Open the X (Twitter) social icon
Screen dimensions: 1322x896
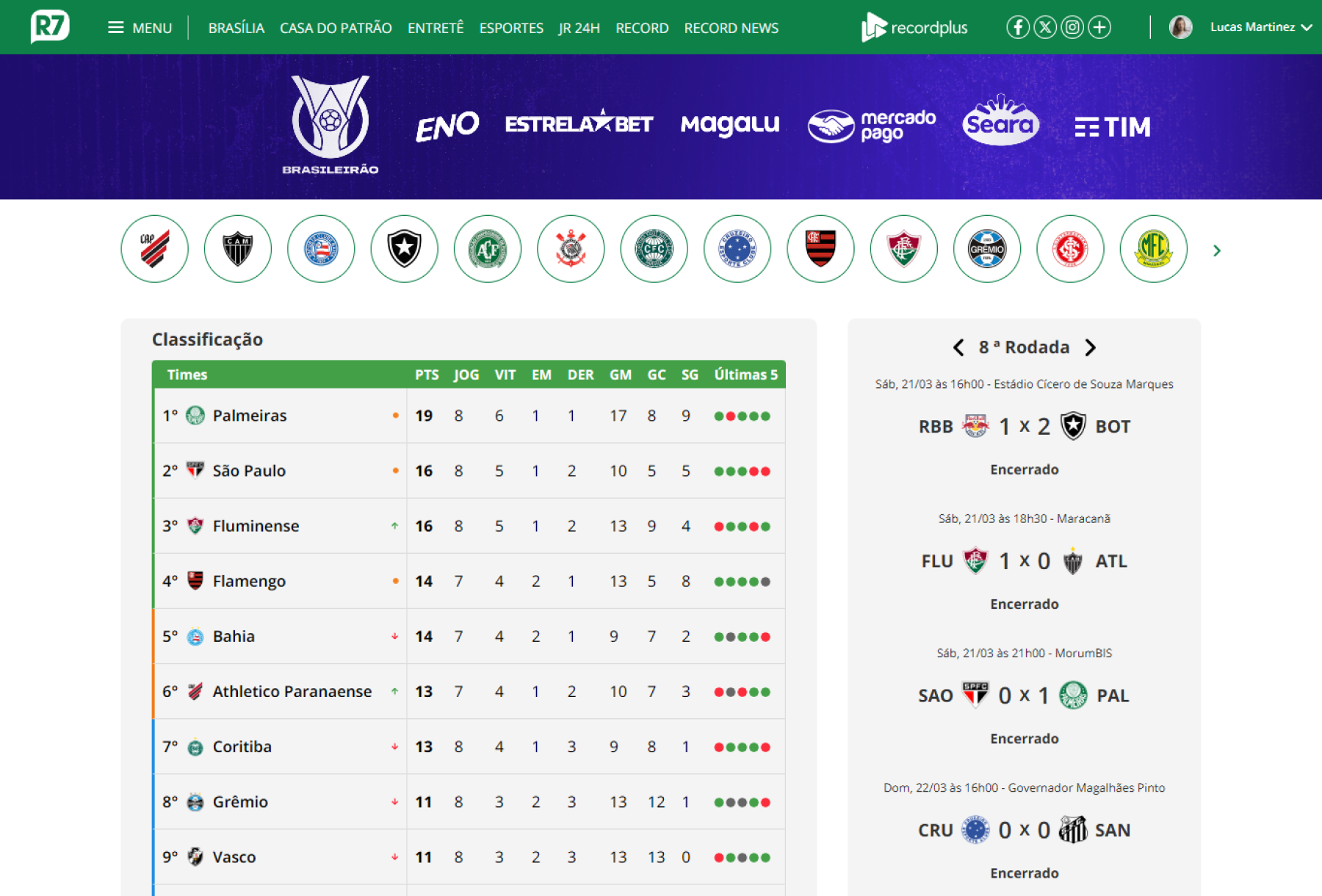[1045, 28]
